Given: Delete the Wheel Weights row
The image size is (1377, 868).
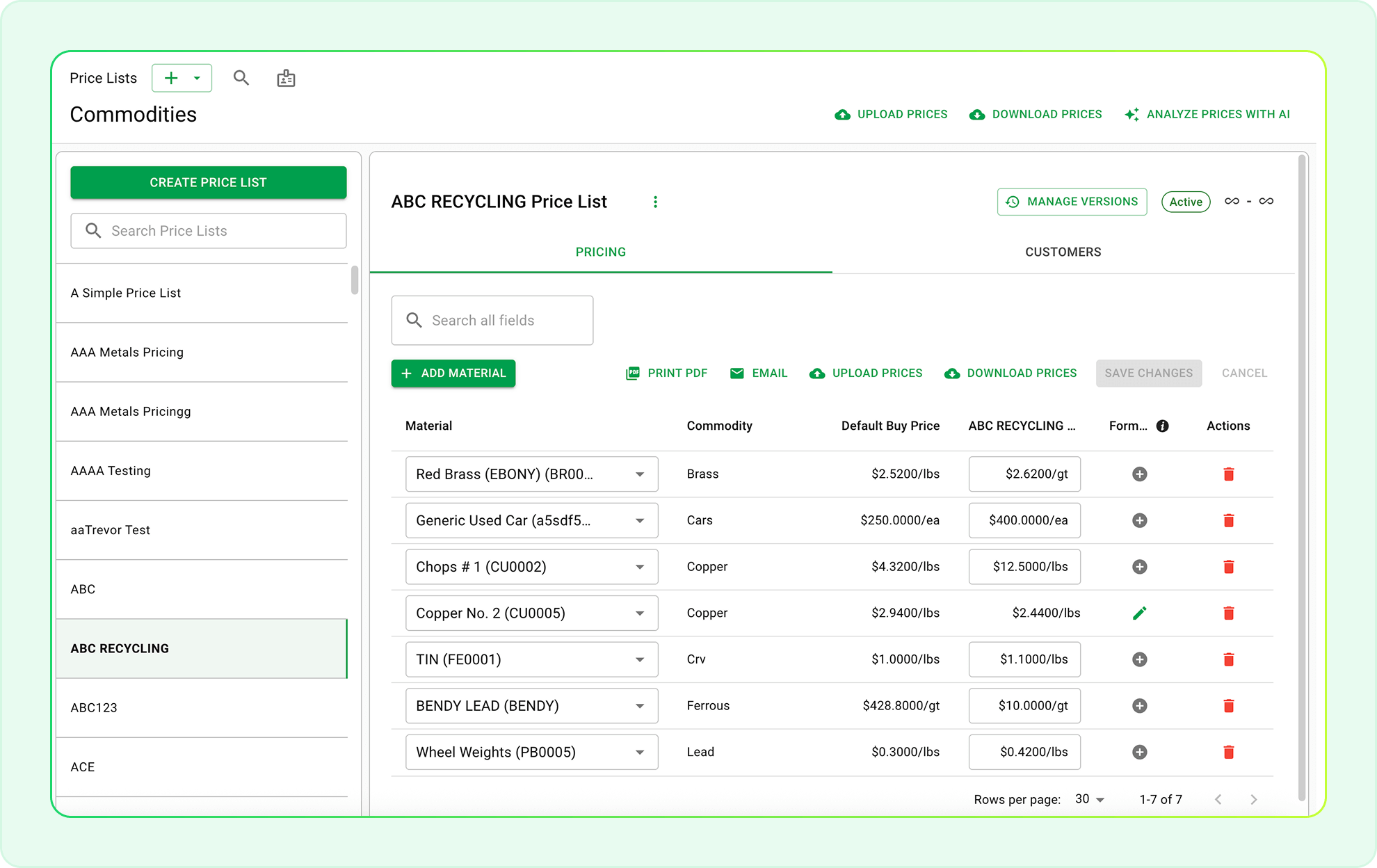Looking at the screenshot, I should tap(1228, 752).
